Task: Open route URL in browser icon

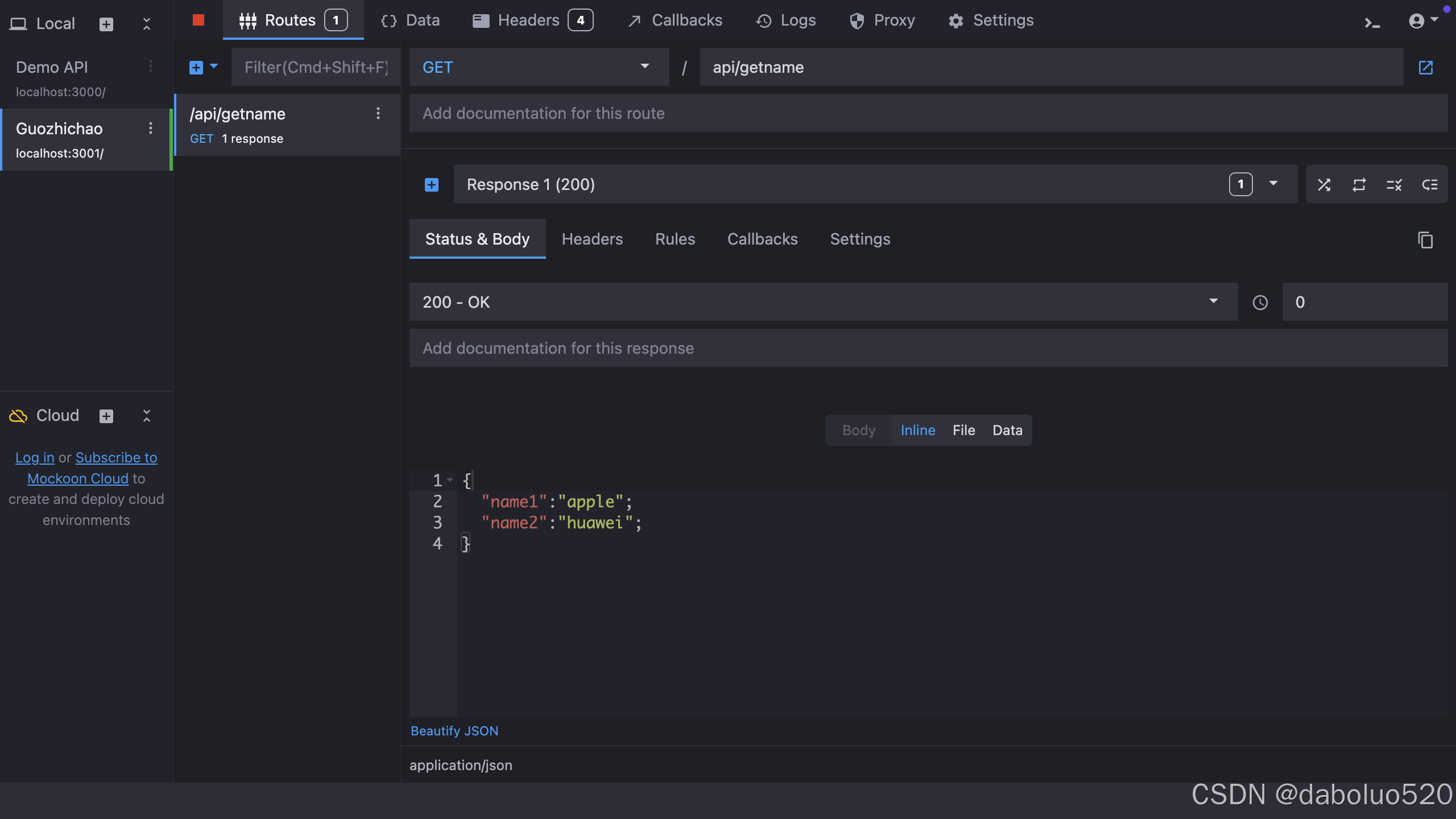Action: click(x=1425, y=68)
